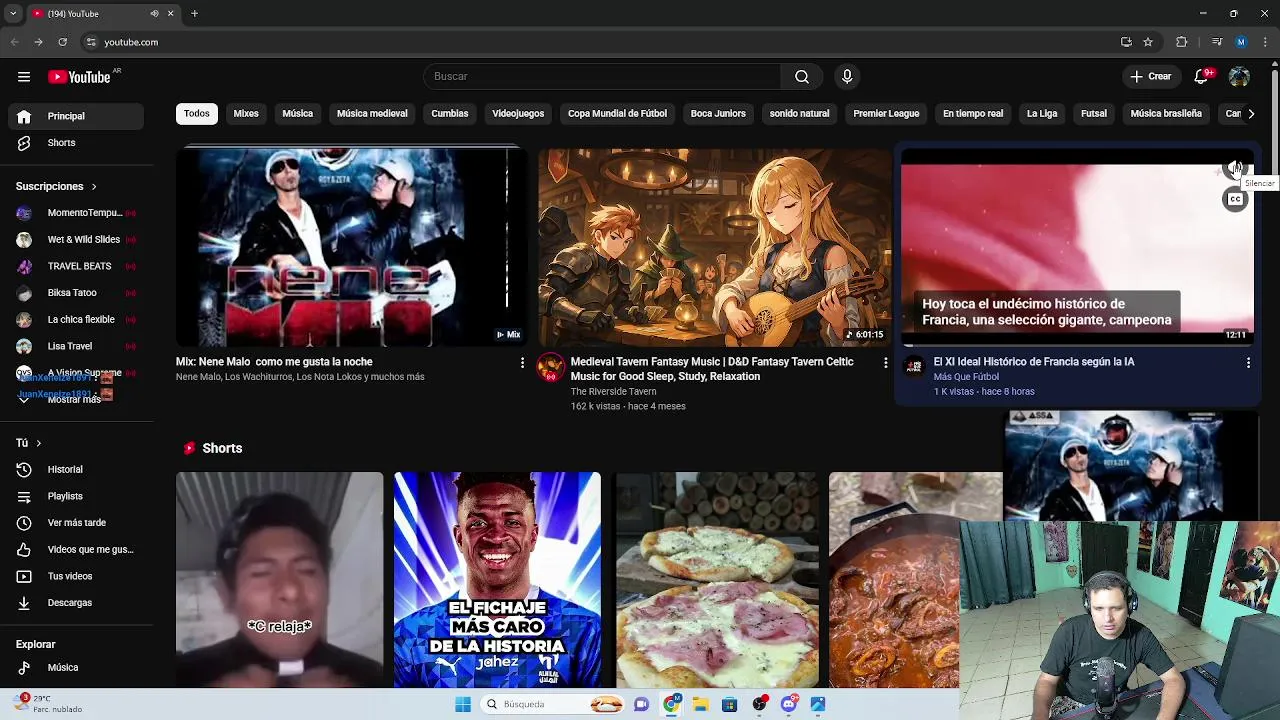The image size is (1280, 720).
Task: Select the Copa Mundial de Fútbol chip
Action: [617, 114]
